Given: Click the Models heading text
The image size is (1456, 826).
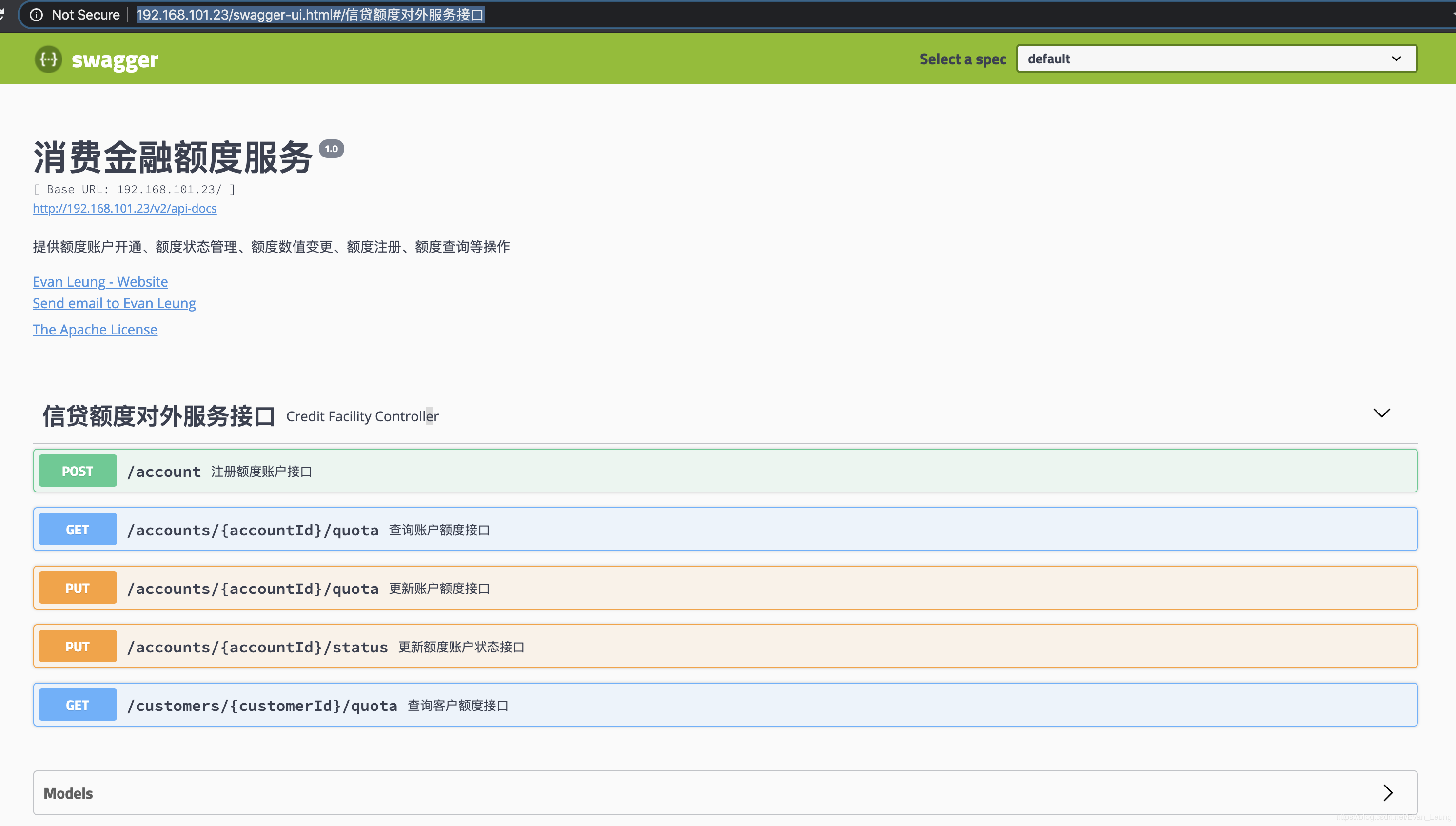Looking at the screenshot, I should tap(68, 793).
